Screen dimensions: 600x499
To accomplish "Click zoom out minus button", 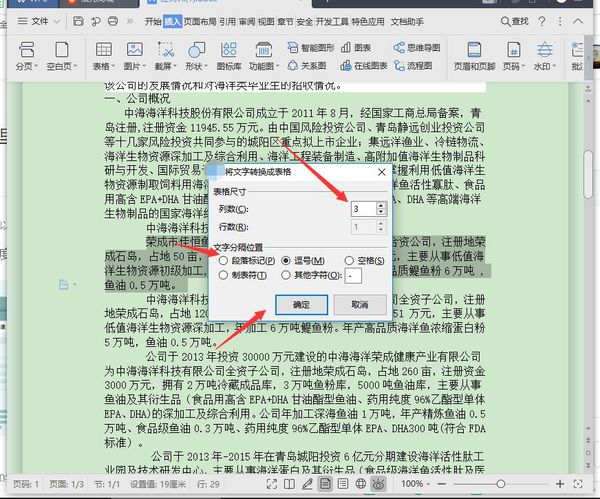I will click(442, 484).
